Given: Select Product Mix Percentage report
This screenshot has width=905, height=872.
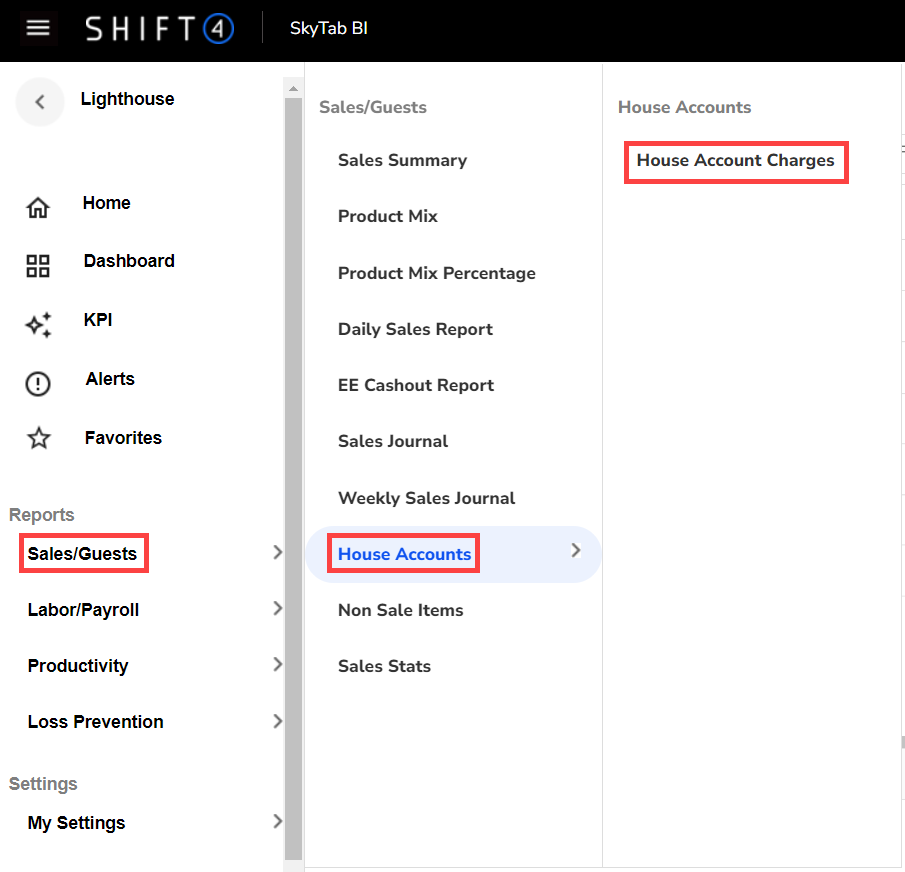Looking at the screenshot, I should tap(436, 273).
